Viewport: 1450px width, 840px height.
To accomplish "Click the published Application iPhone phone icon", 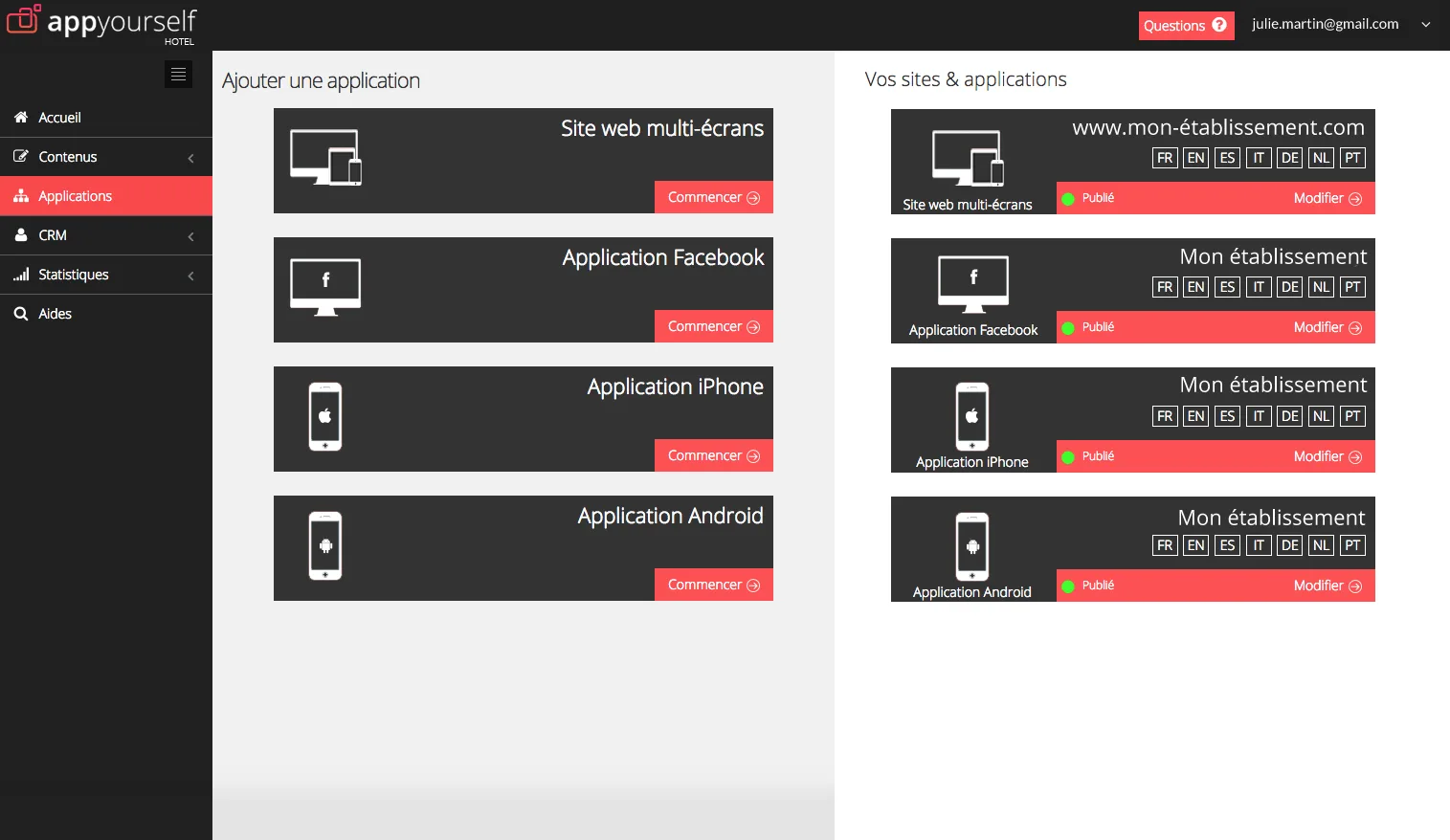I will tap(972, 416).
